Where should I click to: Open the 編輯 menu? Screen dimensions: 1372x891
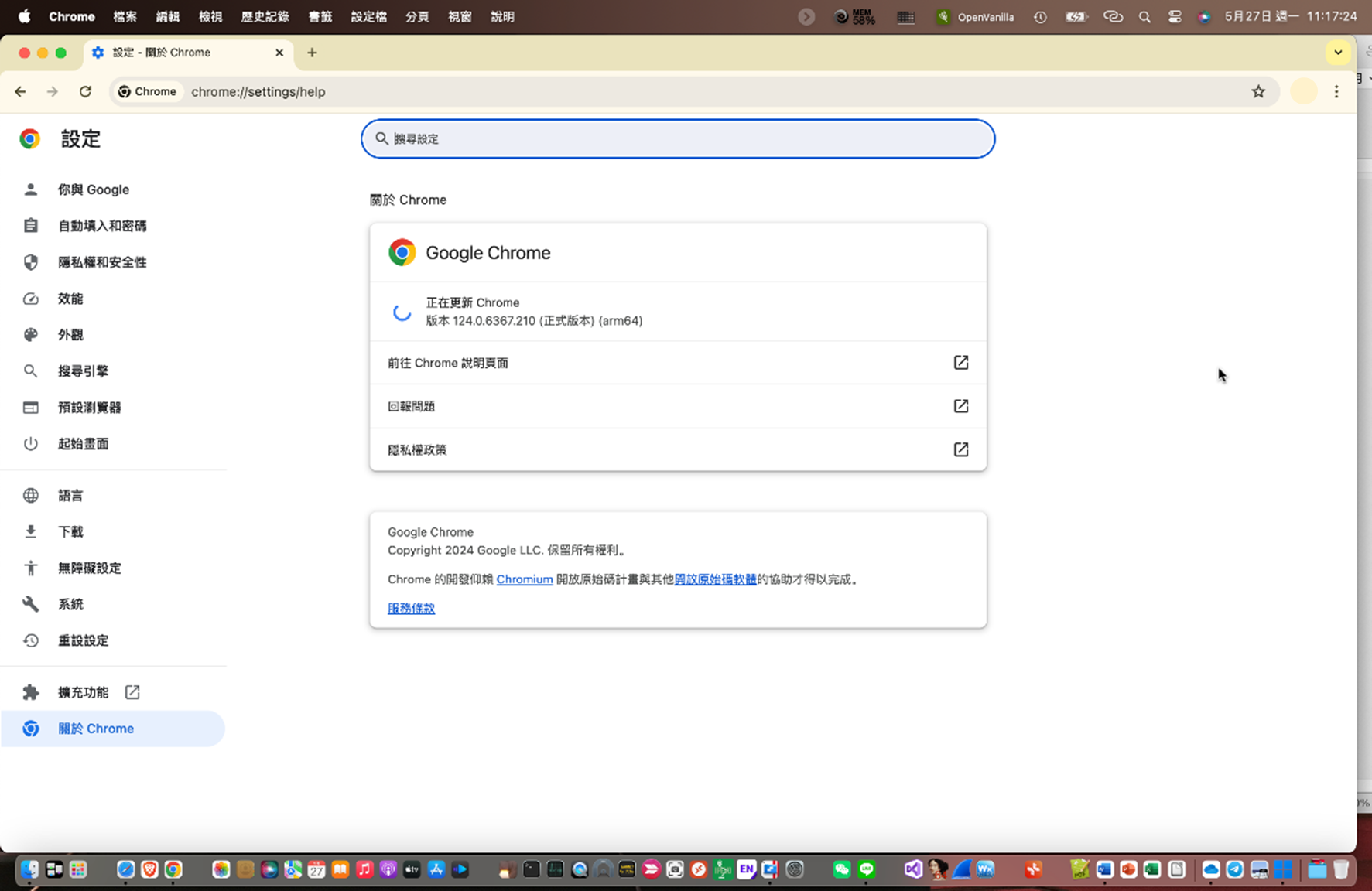[167, 17]
